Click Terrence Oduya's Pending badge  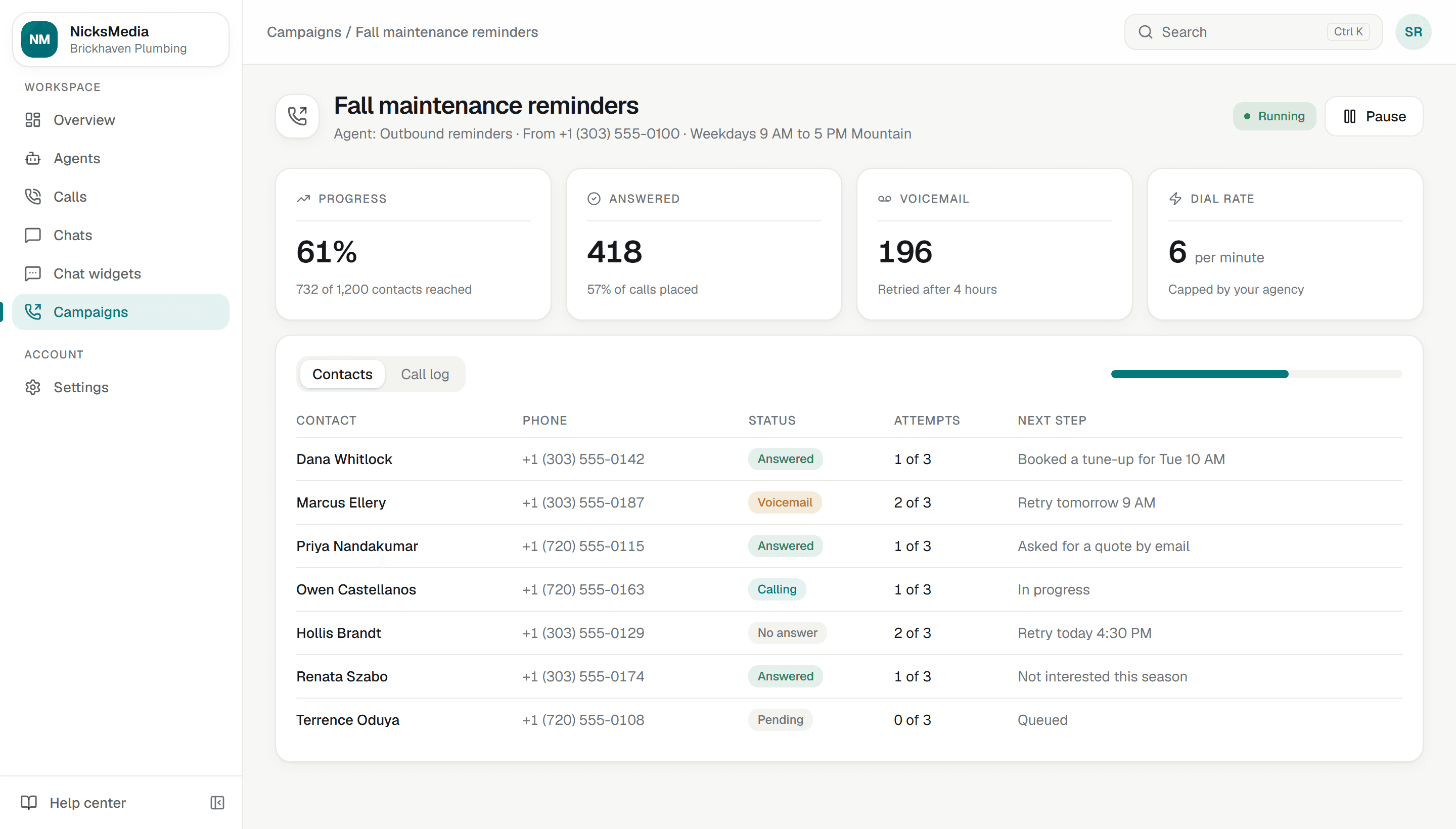tap(780, 720)
